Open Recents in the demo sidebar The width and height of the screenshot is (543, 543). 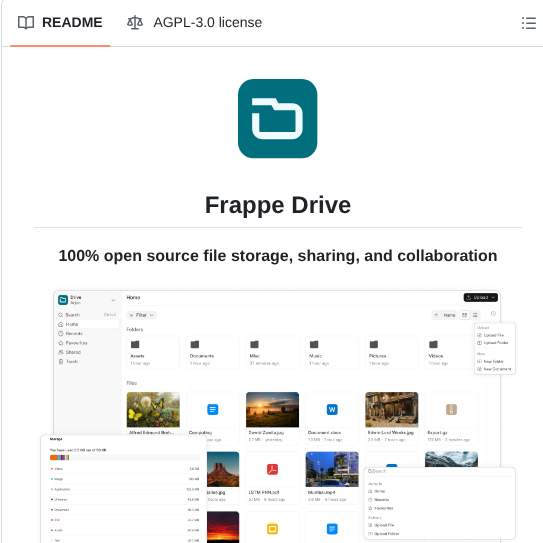[x=87, y=333]
